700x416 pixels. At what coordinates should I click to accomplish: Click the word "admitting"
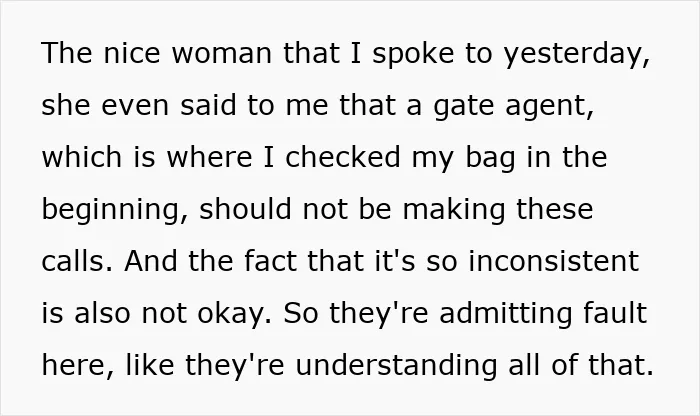click(x=505, y=315)
